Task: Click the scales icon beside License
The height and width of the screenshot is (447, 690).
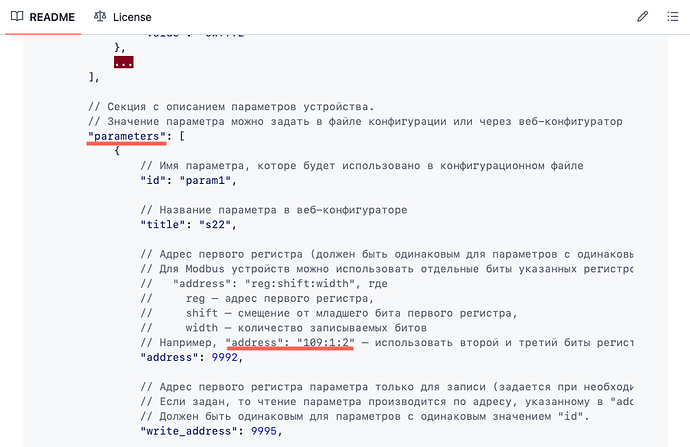Action: (x=99, y=17)
